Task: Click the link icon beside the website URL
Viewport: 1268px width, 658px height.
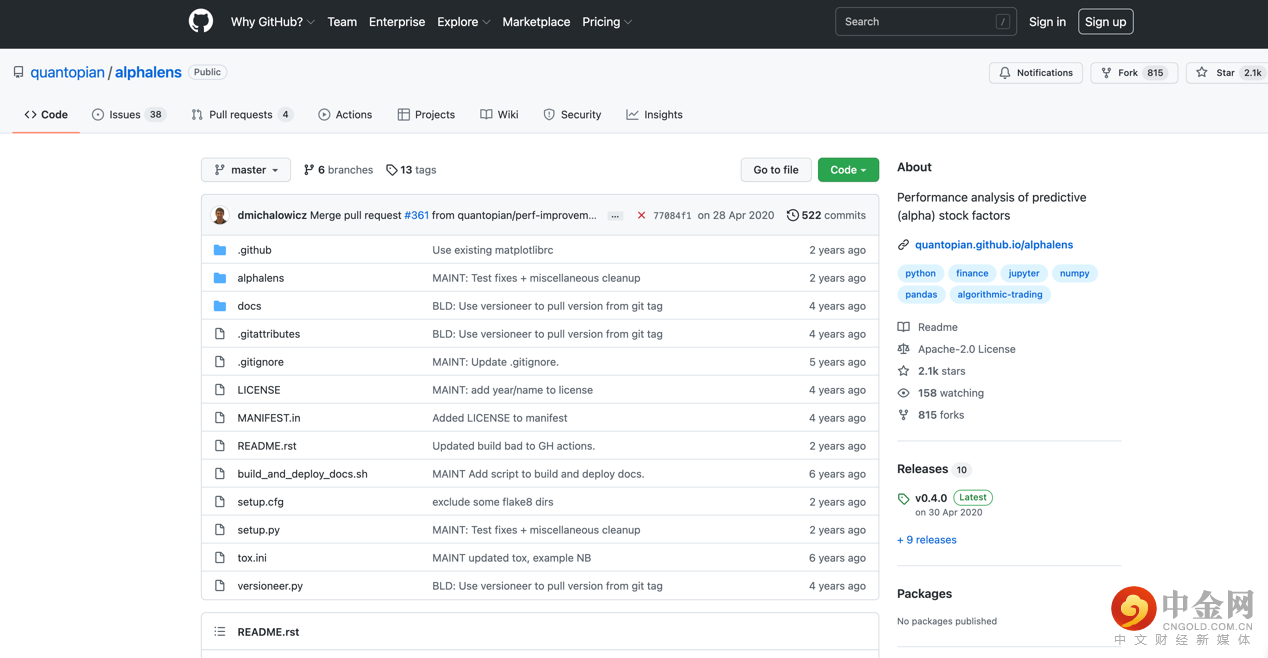Action: (x=903, y=245)
